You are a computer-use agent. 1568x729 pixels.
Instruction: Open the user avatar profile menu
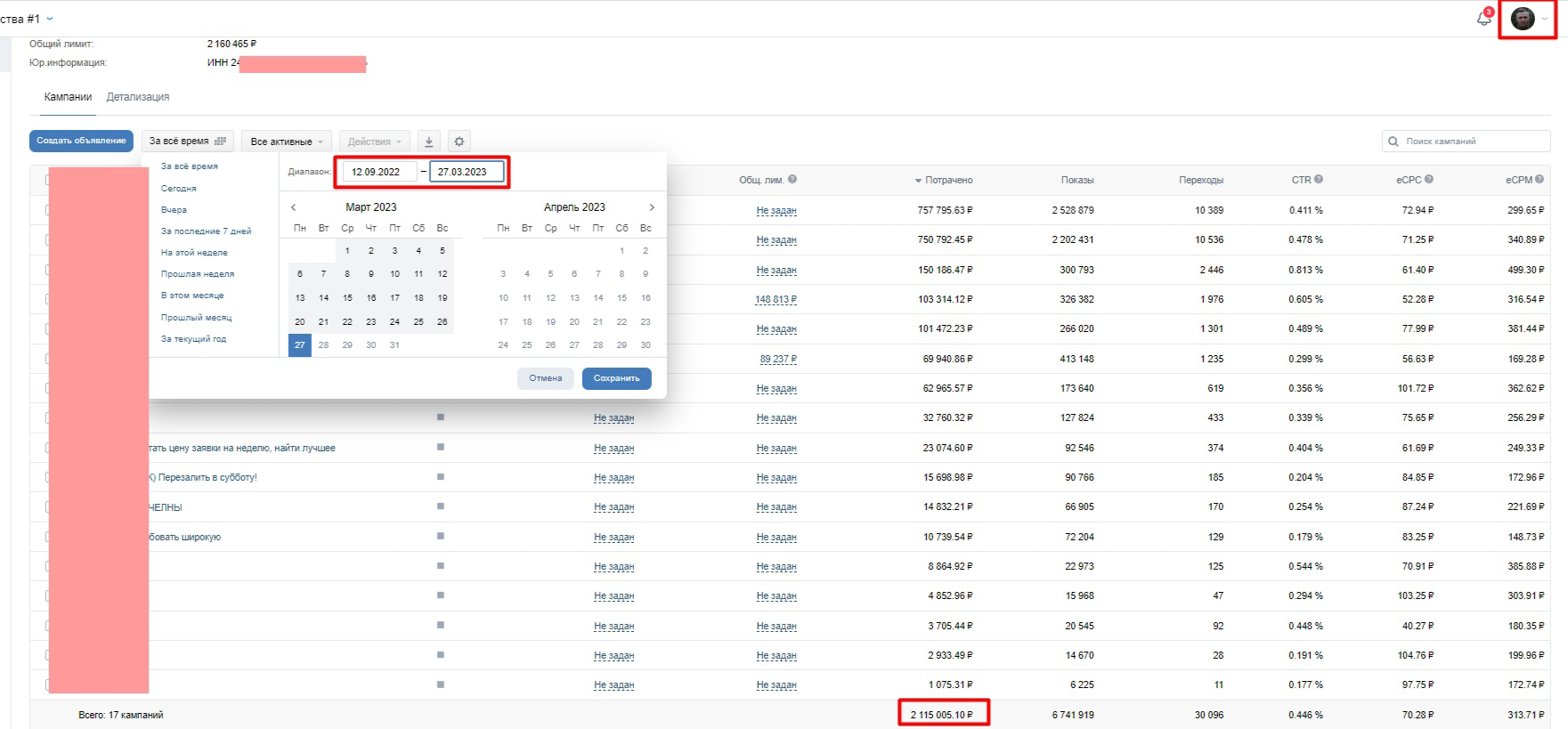coord(1527,20)
